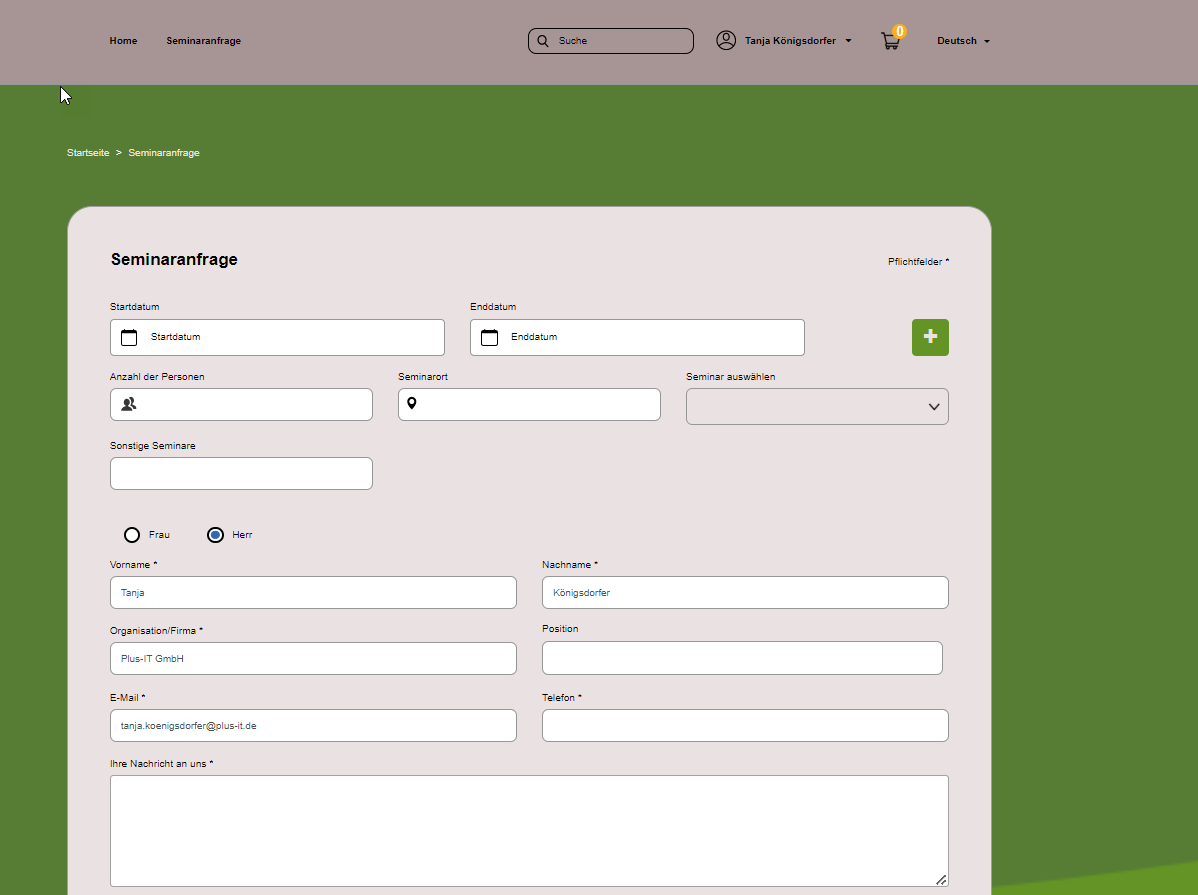Click the Startdatum calendar icon
The height and width of the screenshot is (895, 1198).
click(129, 338)
